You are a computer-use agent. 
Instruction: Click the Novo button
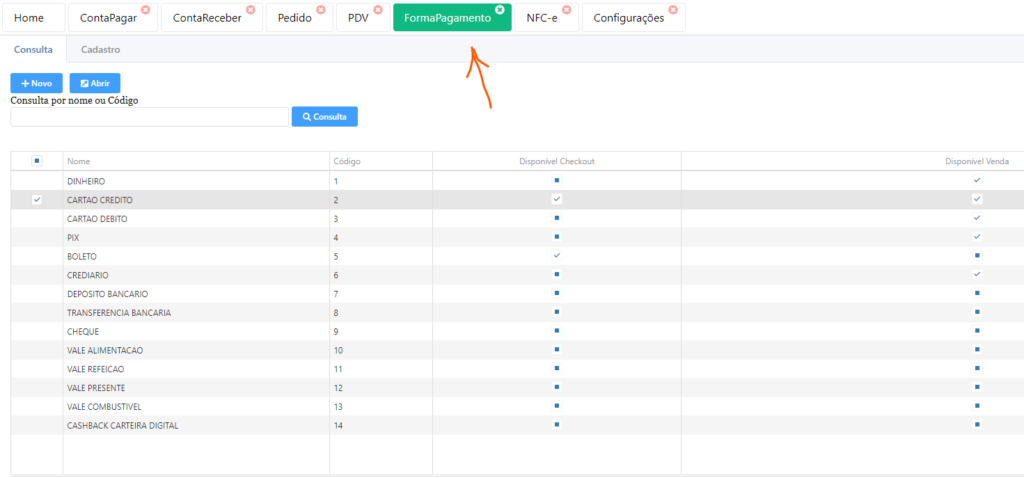coord(37,84)
